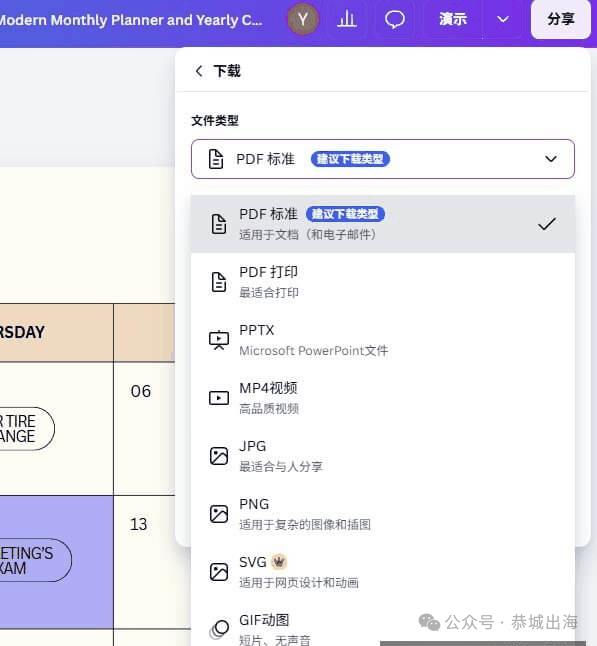
Task: Open the 文件类型 PDF 标准 dropdown
Action: tap(383, 159)
